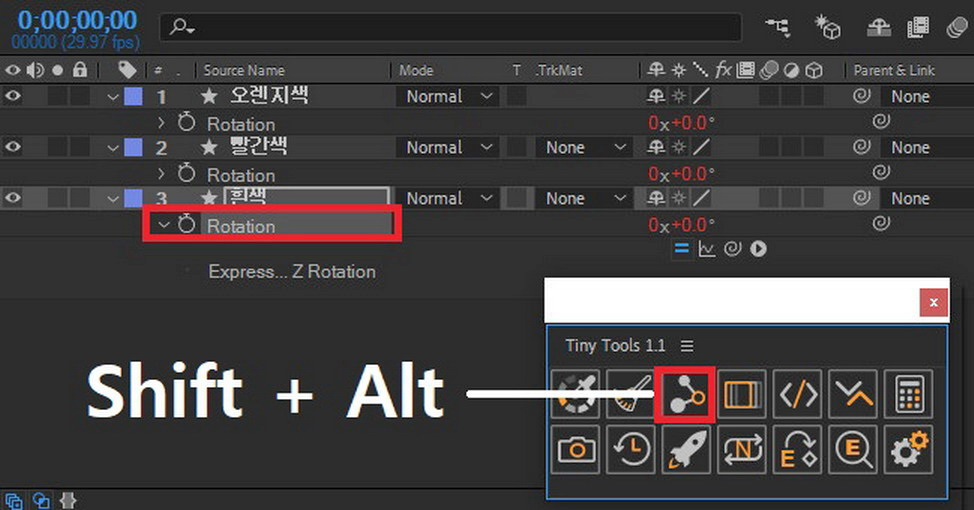Click the parent pick whip of layer 3
The height and width of the screenshot is (510, 974).
861,198
